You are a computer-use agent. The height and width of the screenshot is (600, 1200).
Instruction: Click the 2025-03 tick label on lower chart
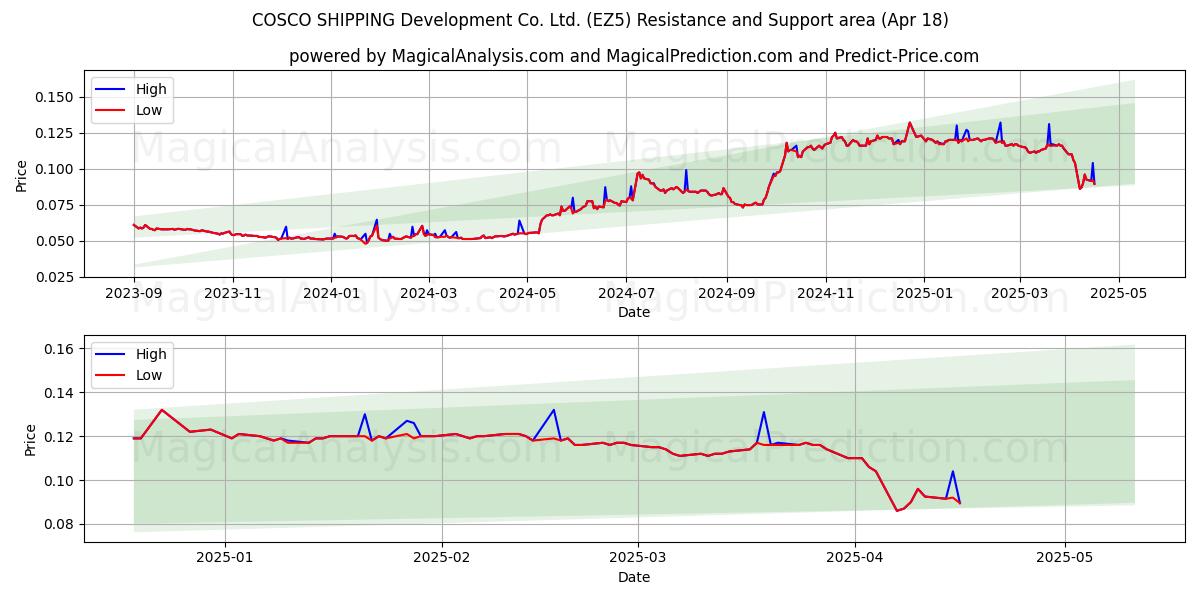638,559
